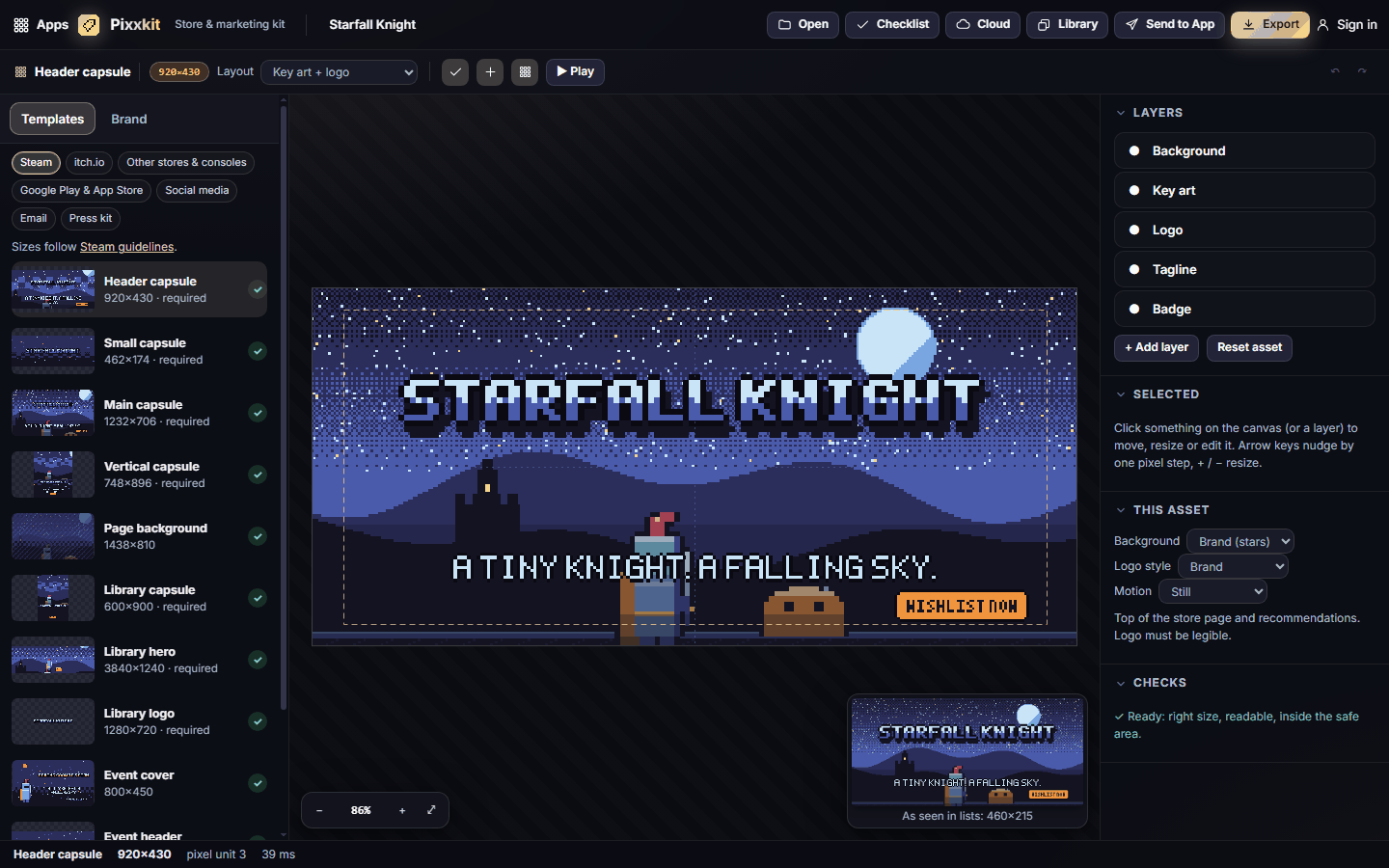Select the Steam store filter chip

point(36,163)
